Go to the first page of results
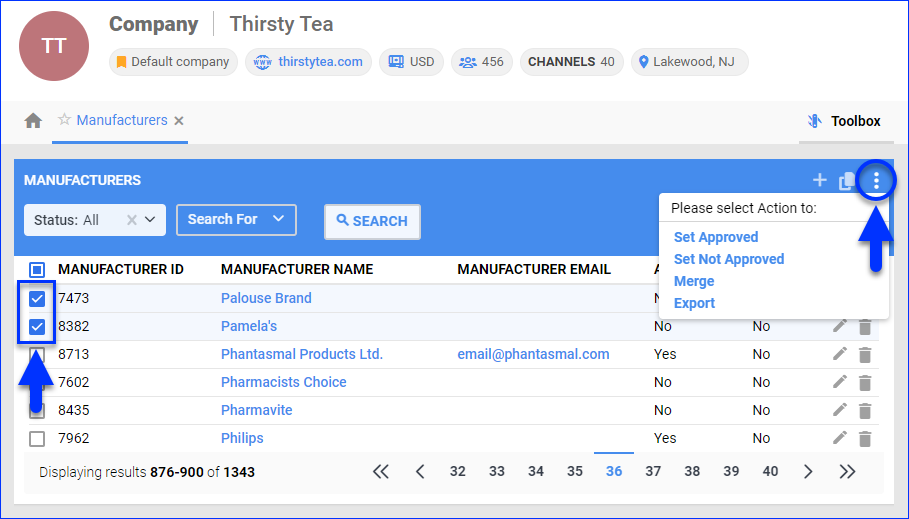The height and width of the screenshot is (519, 909). [x=380, y=472]
